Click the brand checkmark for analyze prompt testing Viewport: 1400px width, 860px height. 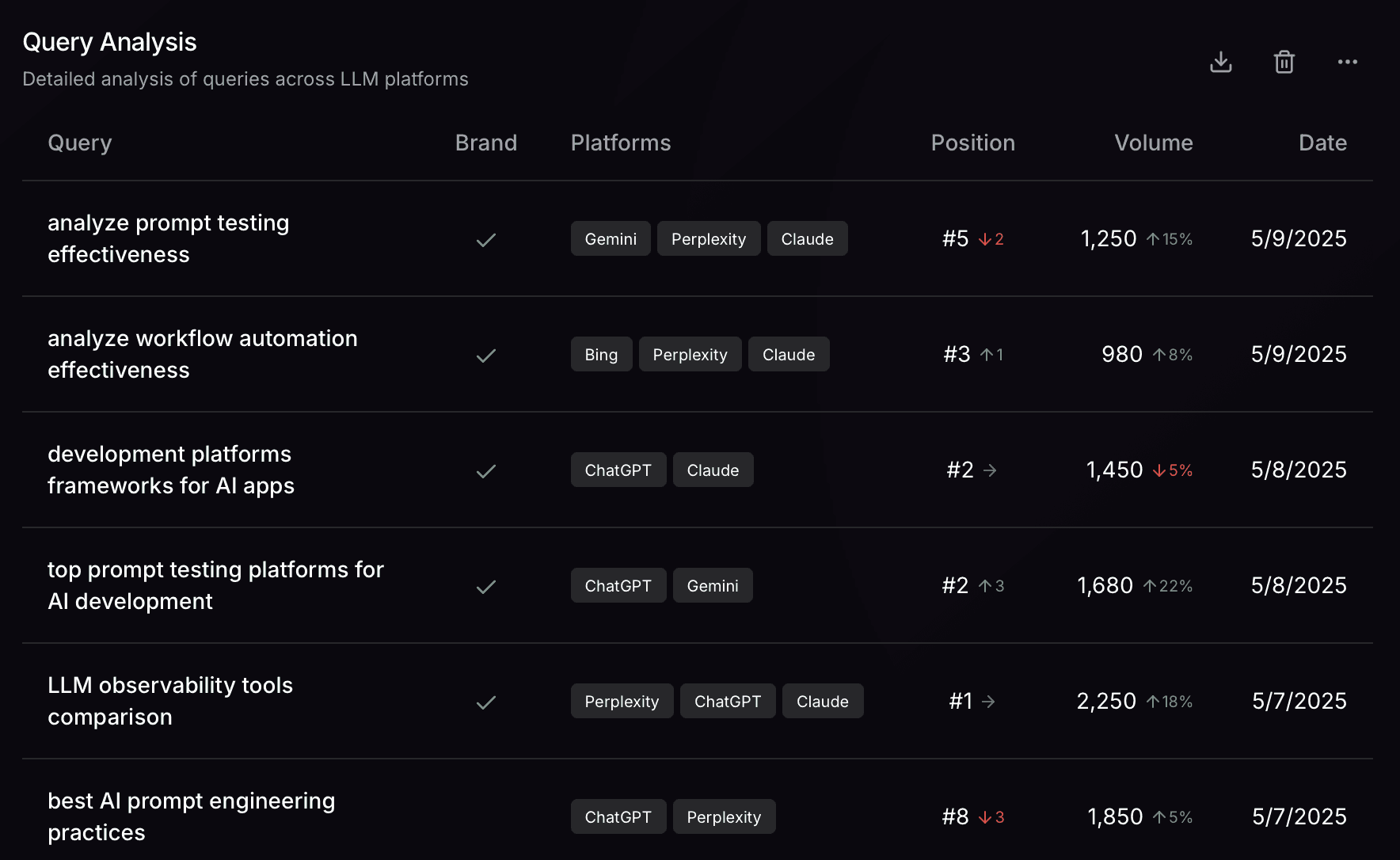pyautogui.click(x=486, y=239)
